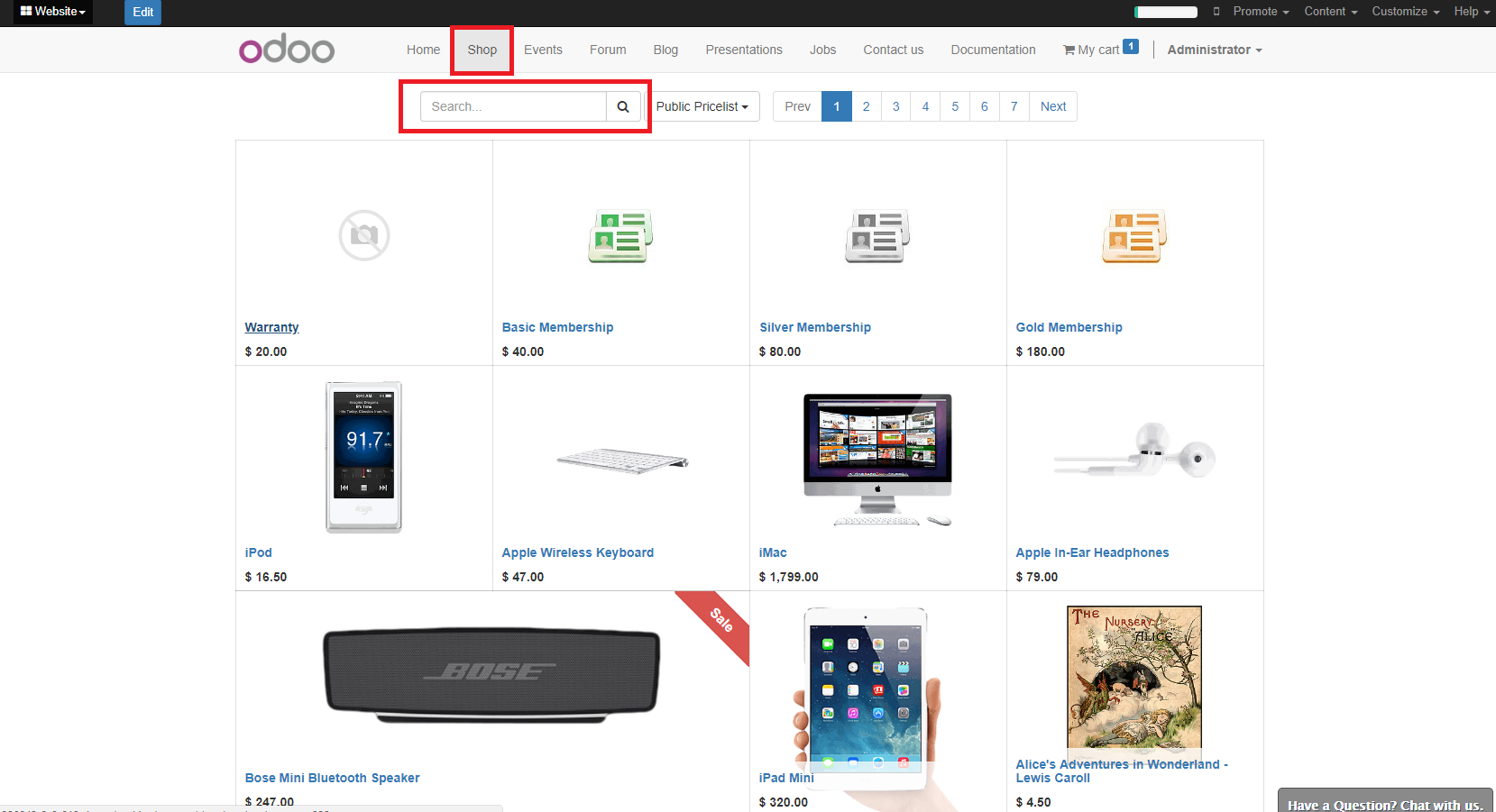The height and width of the screenshot is (812, 1496).
Task: Open the iMac product thumbnail
Action: point(877,460)
